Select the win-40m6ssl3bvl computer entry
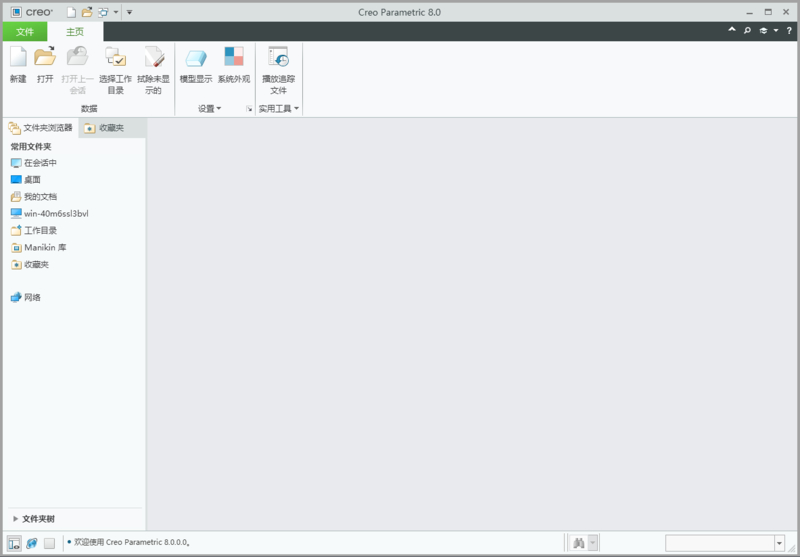 (49, 214)
